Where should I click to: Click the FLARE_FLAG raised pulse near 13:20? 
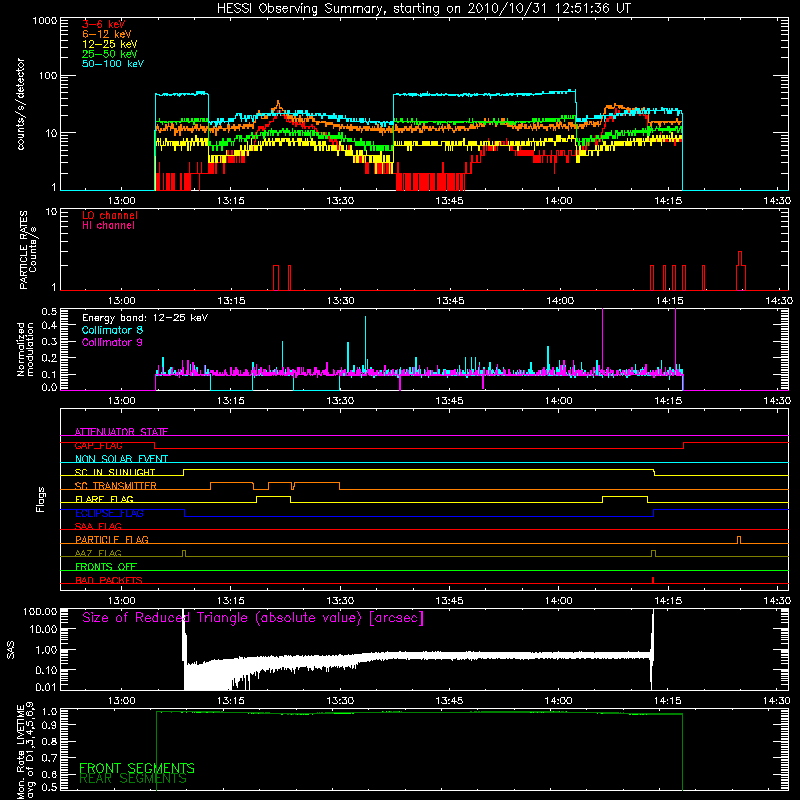(x=273, y=499)
